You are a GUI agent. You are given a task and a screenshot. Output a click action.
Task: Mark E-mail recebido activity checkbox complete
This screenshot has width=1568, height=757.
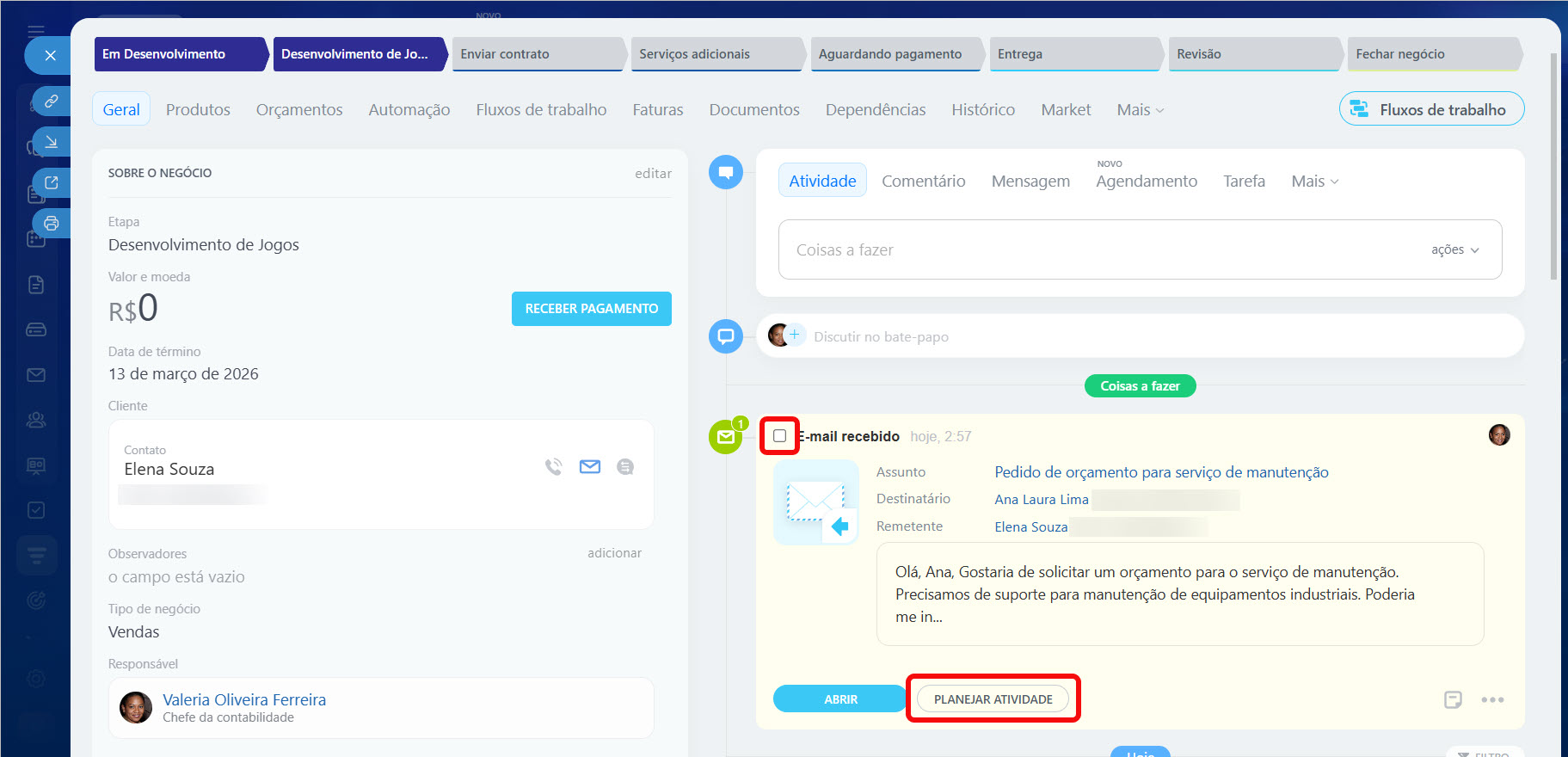[779, 436]
